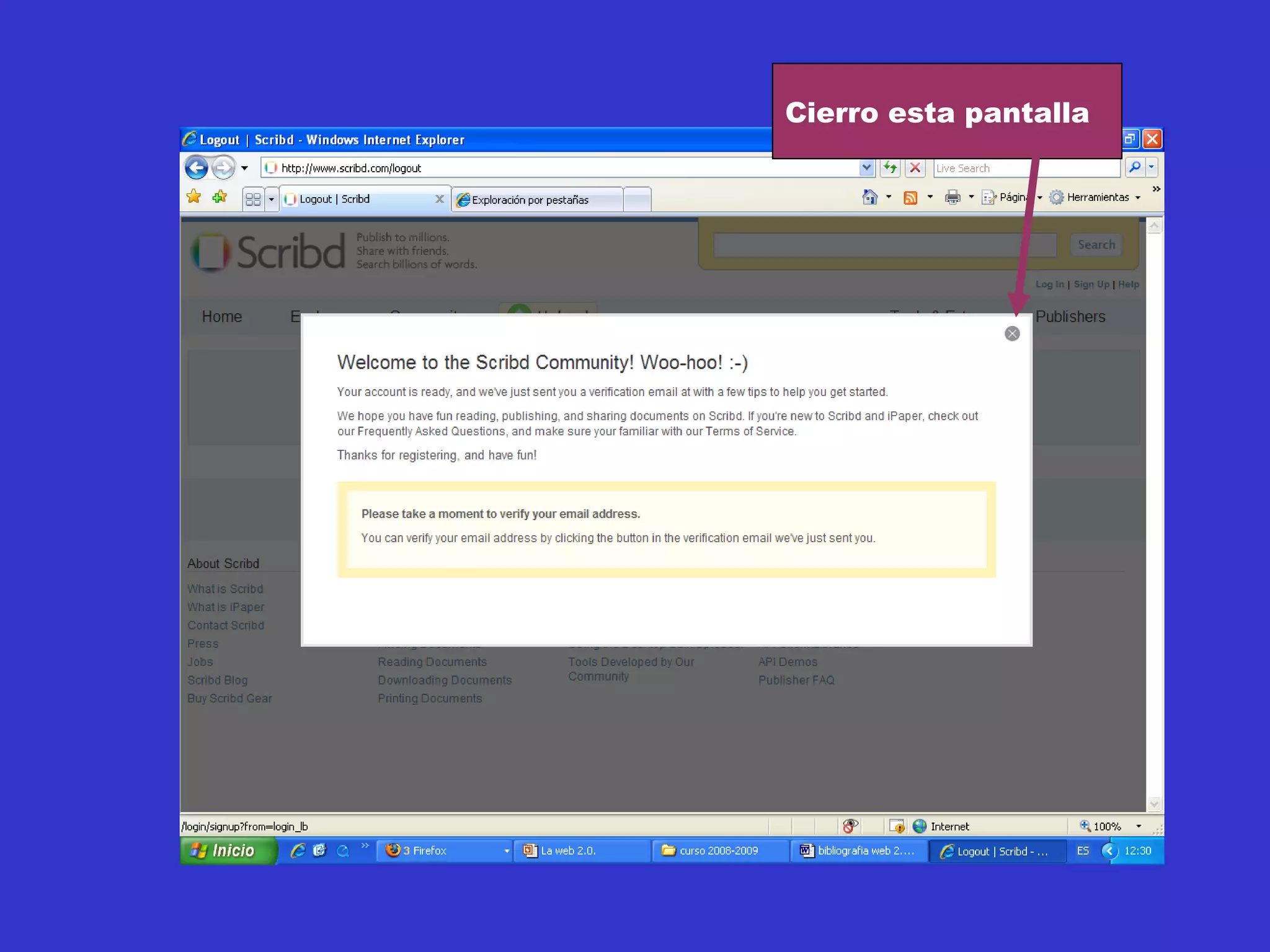Click the Internet security zone indicator
This screenshot has height=952, width=1270.
click(x=941, y=826)
